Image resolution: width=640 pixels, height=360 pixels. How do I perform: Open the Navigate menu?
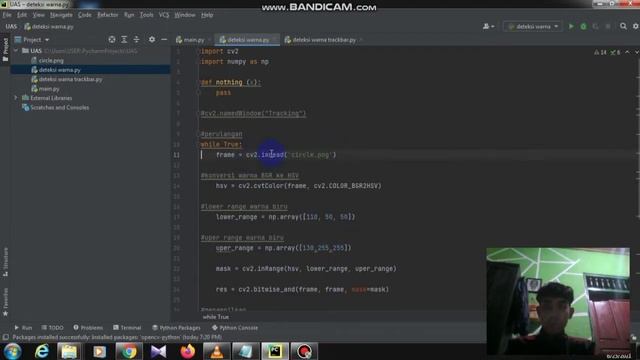61,15
